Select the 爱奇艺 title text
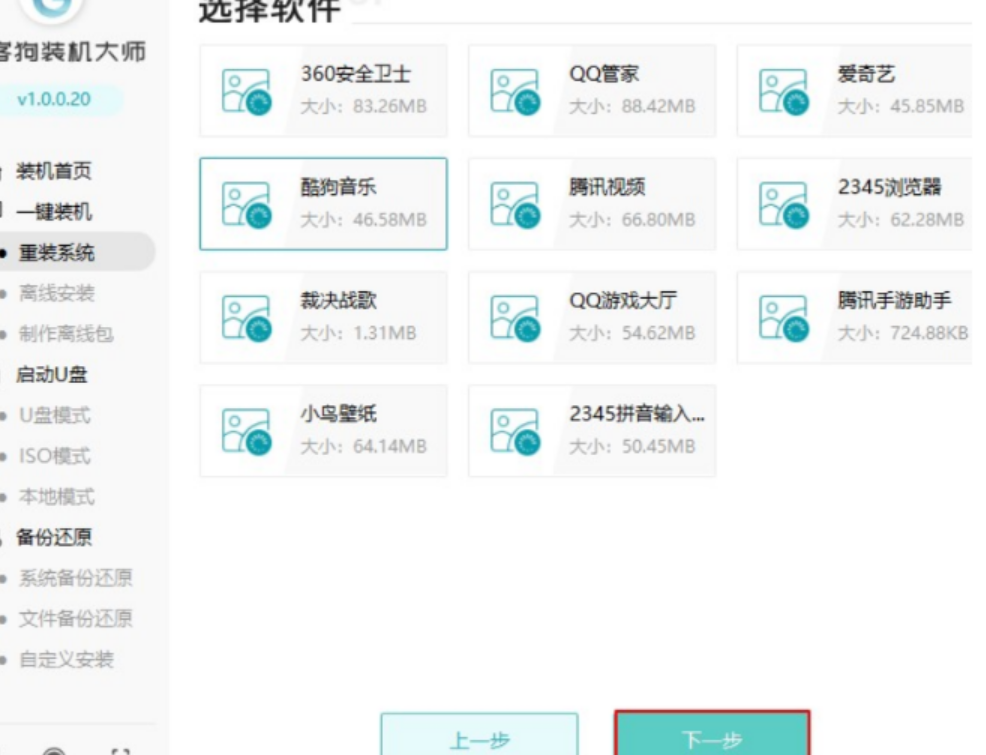Viewport: 986px width, 755px height. tap(866, 74)
